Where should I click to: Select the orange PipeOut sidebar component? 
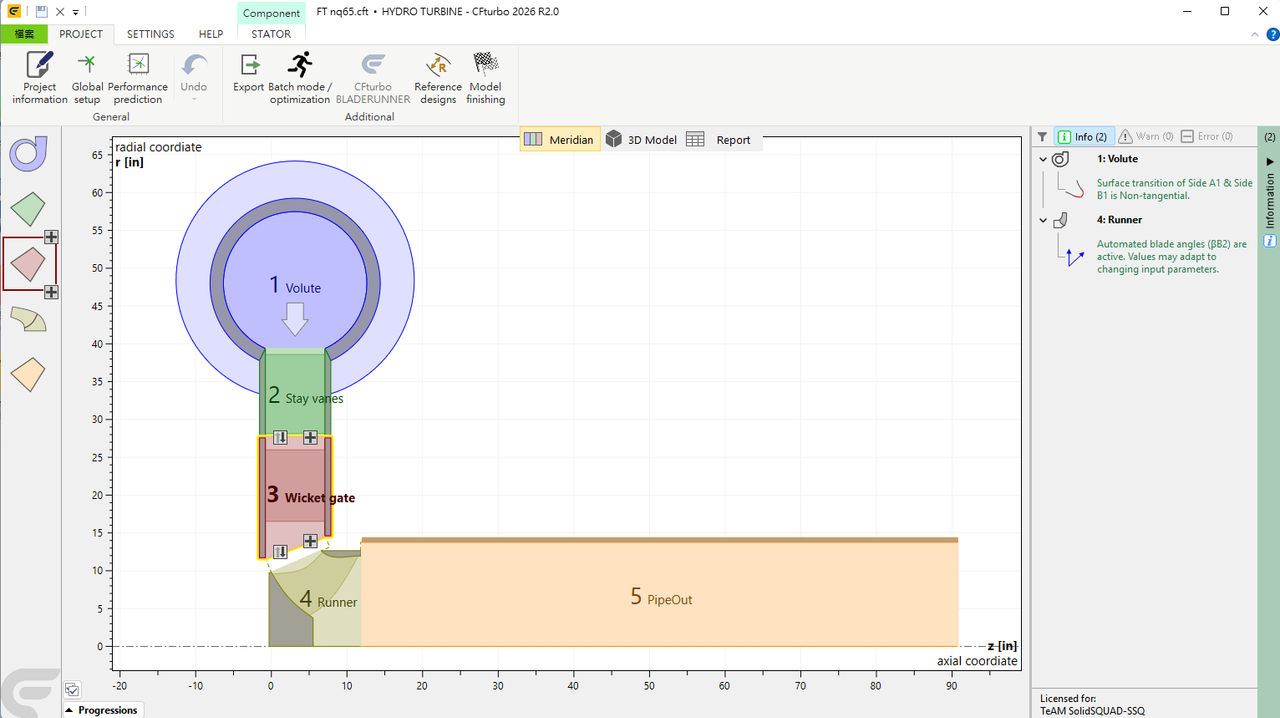pos(28,375)
